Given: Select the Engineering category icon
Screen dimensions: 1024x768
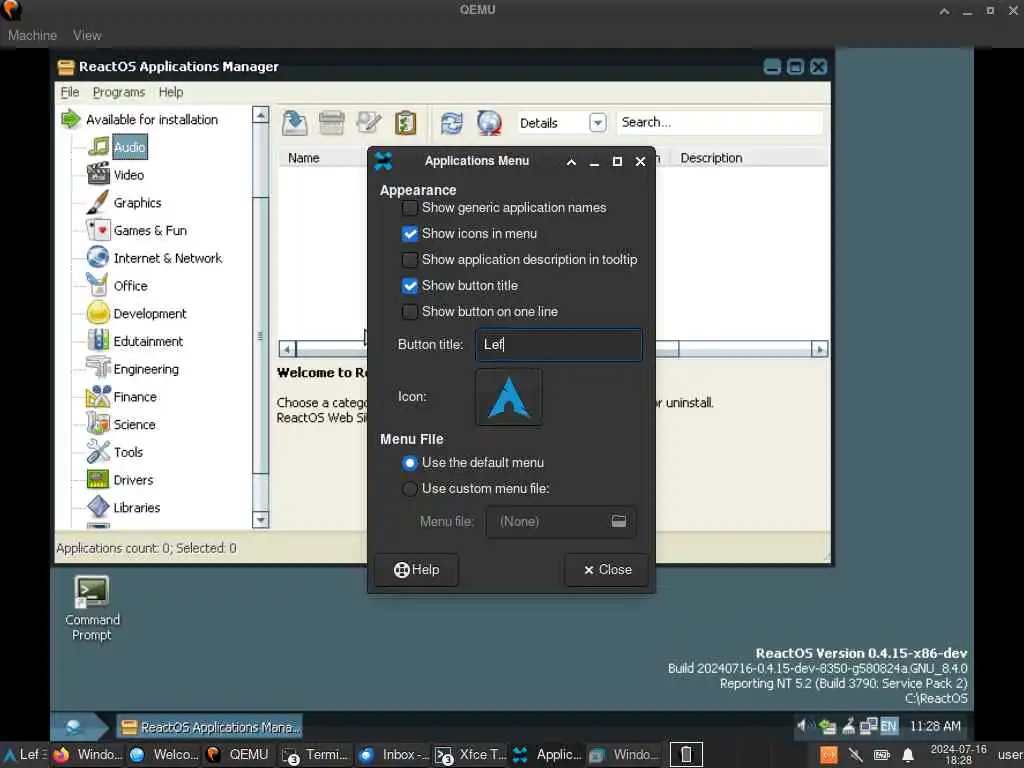Looking at the screenshot, I should (x=98, y=368).
